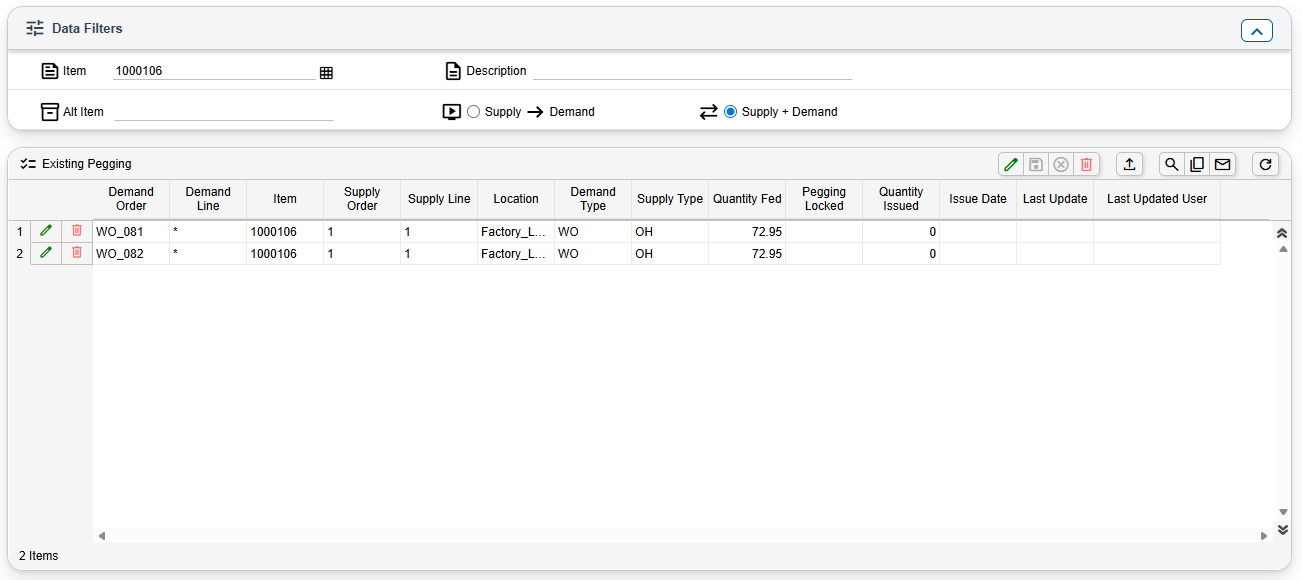Click the Quantity Fed column header
This screenshot has height=580, width=1302.
[747, 199]
